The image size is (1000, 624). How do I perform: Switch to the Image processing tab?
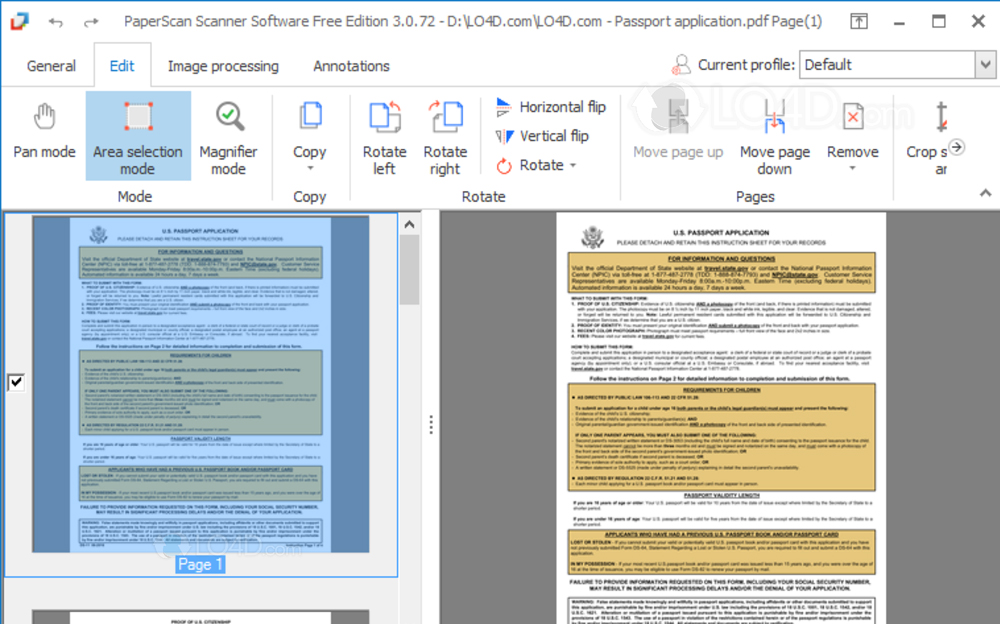223,65
